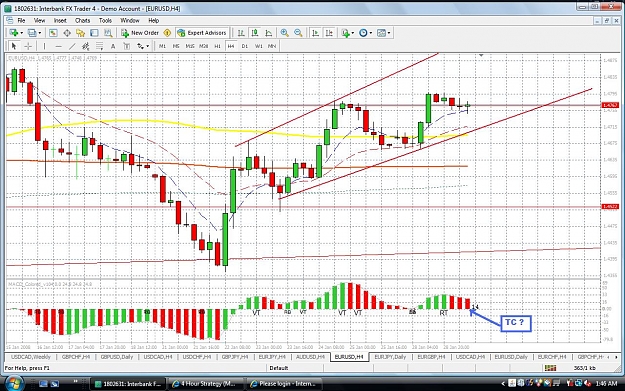Switch timeframe to H1
The height and width of the screenshot is (391, 625).
click(217, 46)
